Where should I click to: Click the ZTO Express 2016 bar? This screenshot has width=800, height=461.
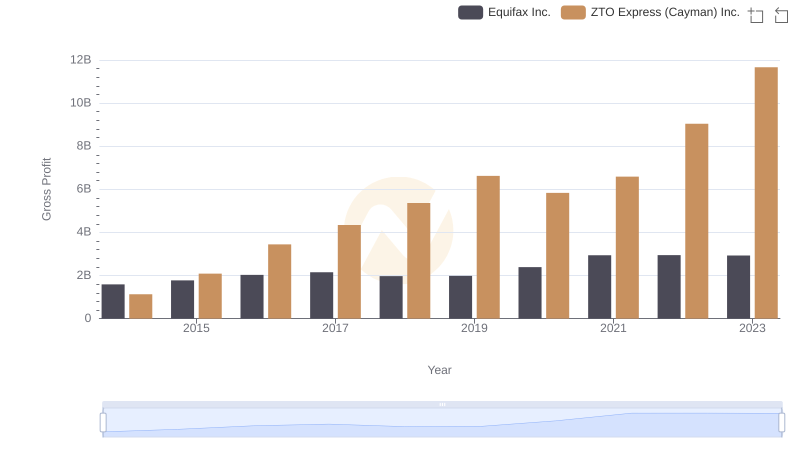(x=280, y=281)
